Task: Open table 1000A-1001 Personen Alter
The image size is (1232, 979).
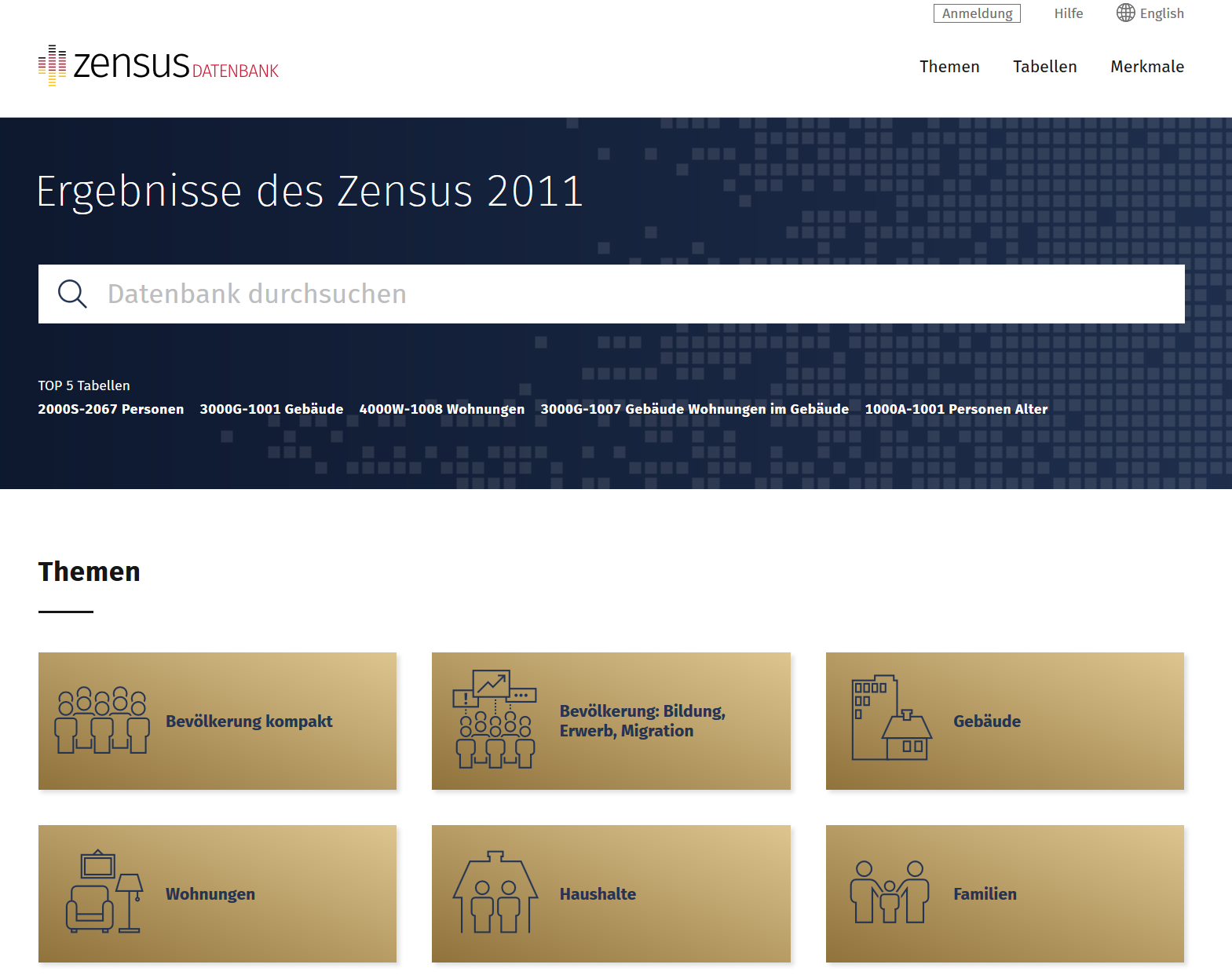Action: coord(956,409)
